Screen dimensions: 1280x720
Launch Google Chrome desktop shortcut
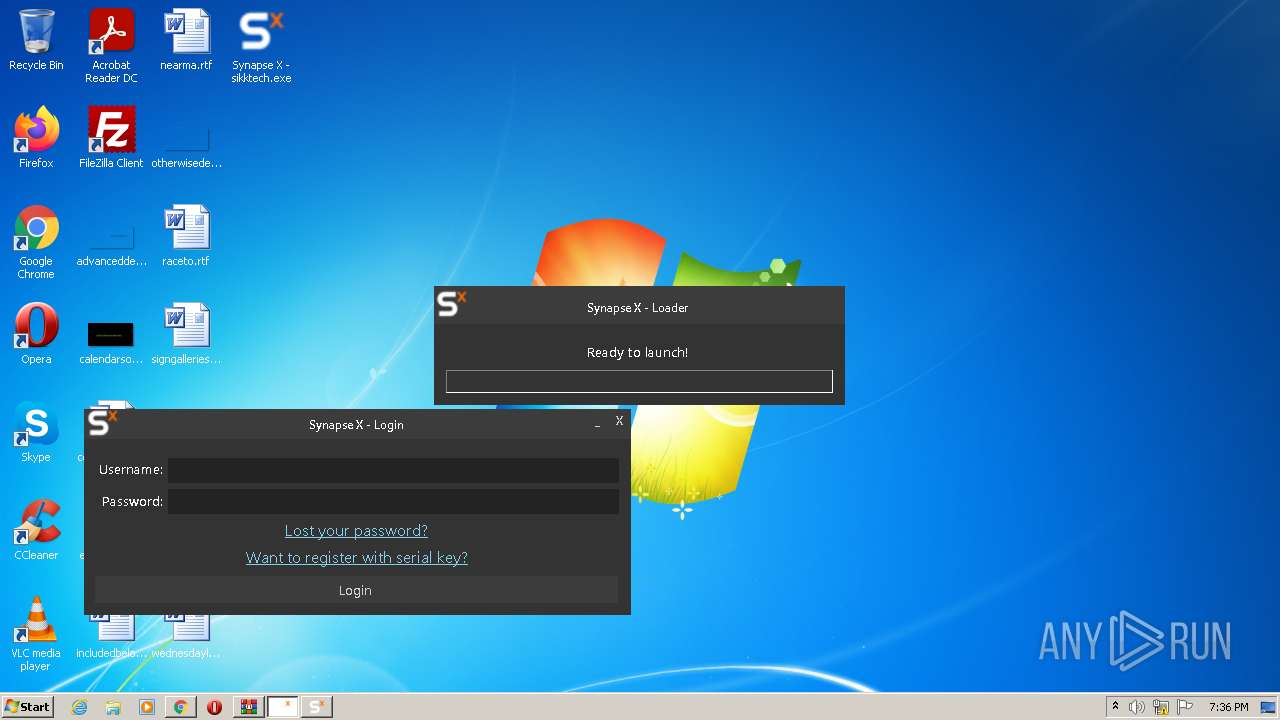pyautogui.click(x=36, y=243)
